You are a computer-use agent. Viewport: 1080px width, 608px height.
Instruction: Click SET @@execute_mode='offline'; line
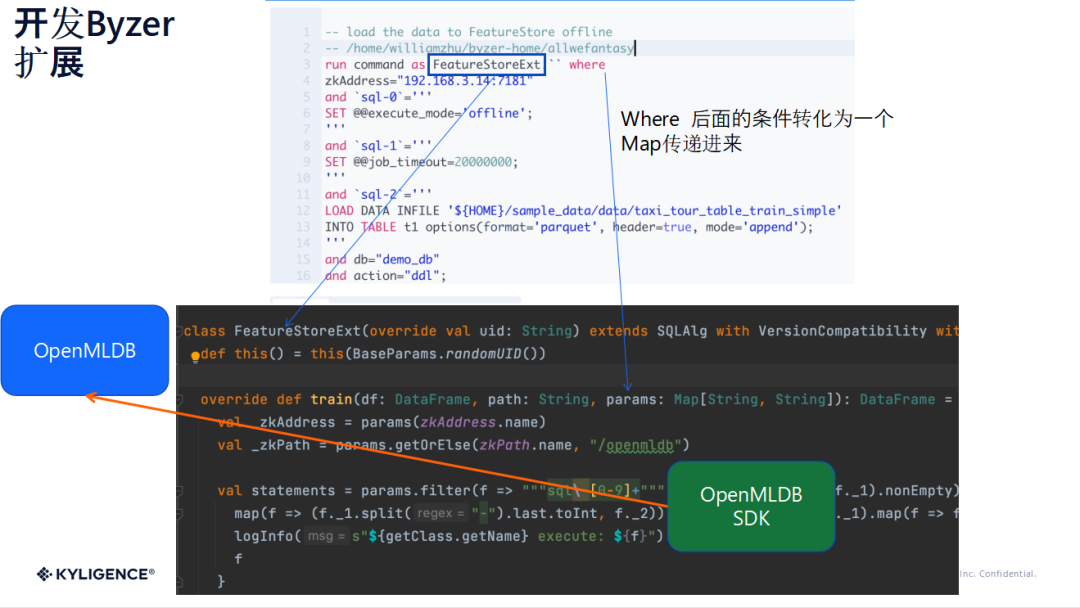click(x=428, y=113)
